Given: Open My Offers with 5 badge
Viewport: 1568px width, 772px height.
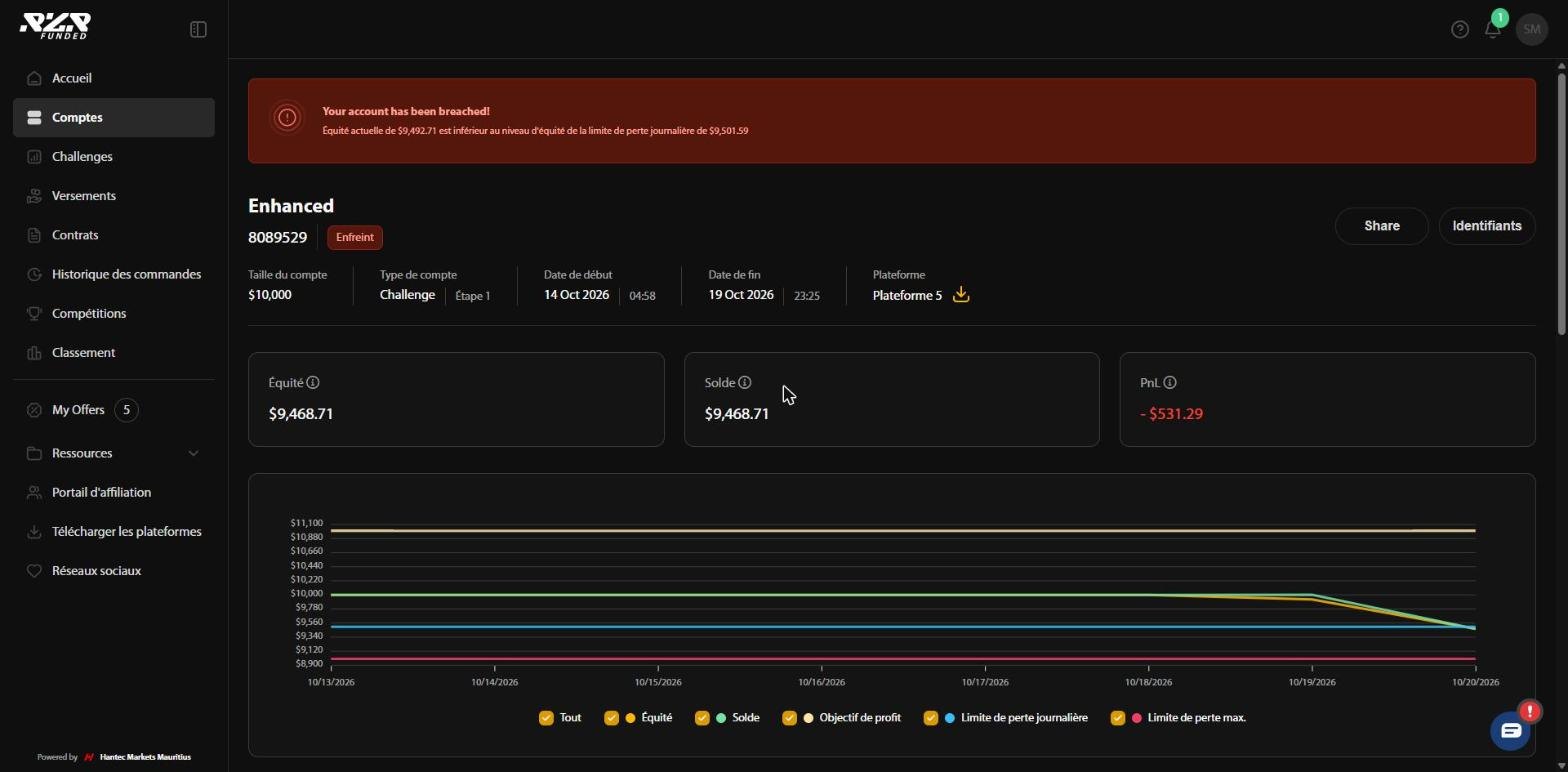Looking at the screenshot, I should tap(114, 410).
